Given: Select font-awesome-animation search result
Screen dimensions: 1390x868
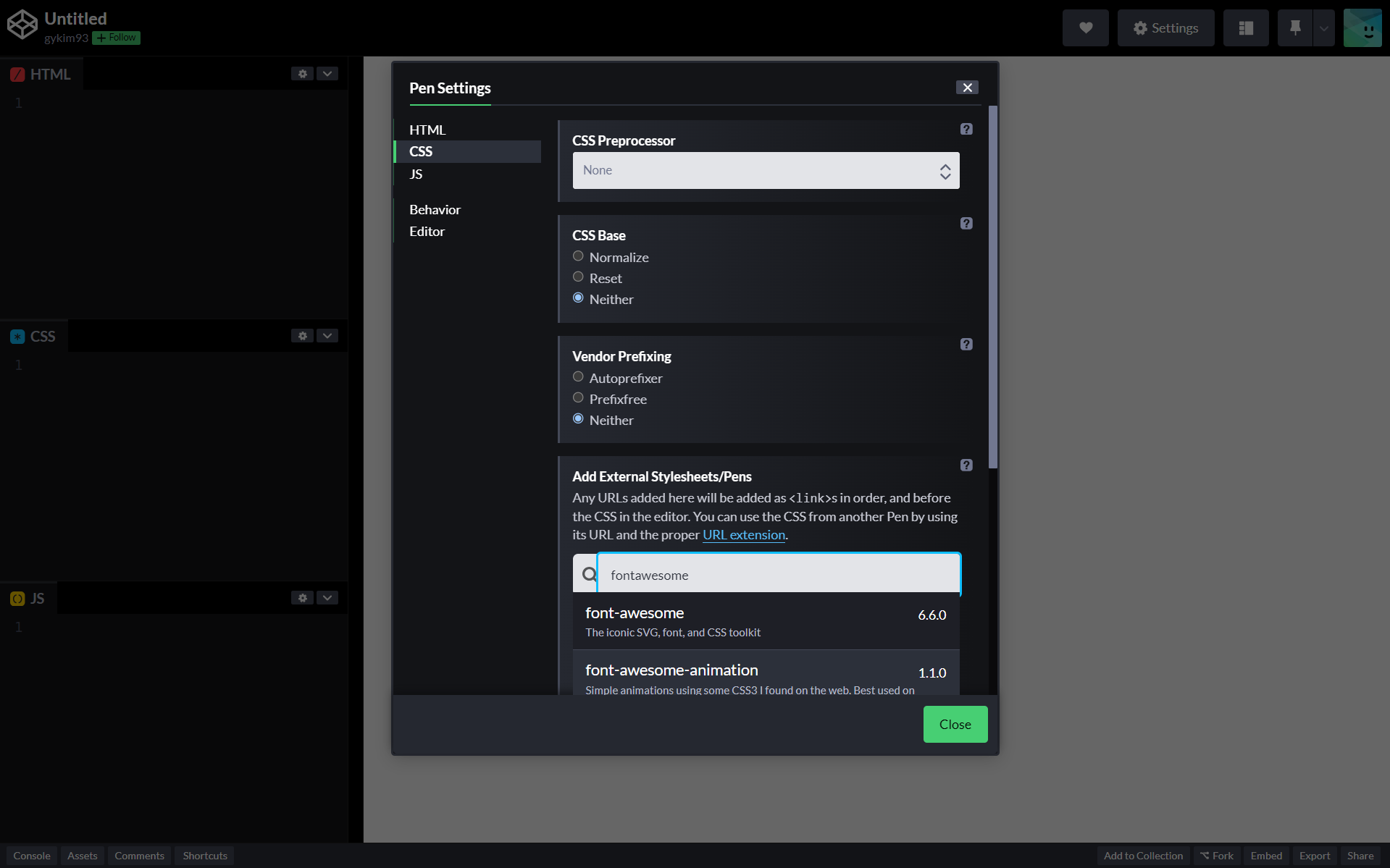Looking at the screenshot, I should click(x=766, y=673).
